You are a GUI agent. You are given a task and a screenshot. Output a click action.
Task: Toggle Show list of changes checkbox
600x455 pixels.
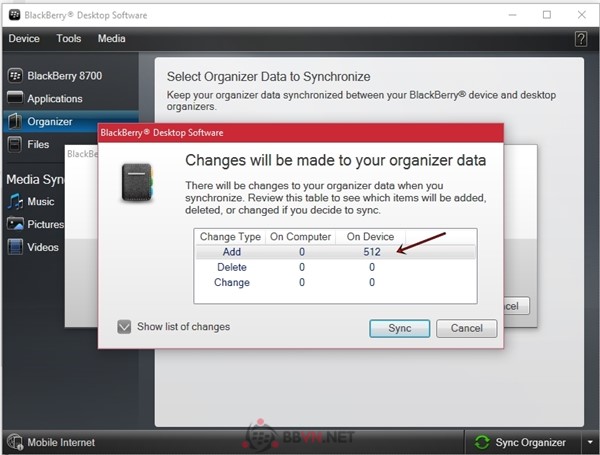124,327
